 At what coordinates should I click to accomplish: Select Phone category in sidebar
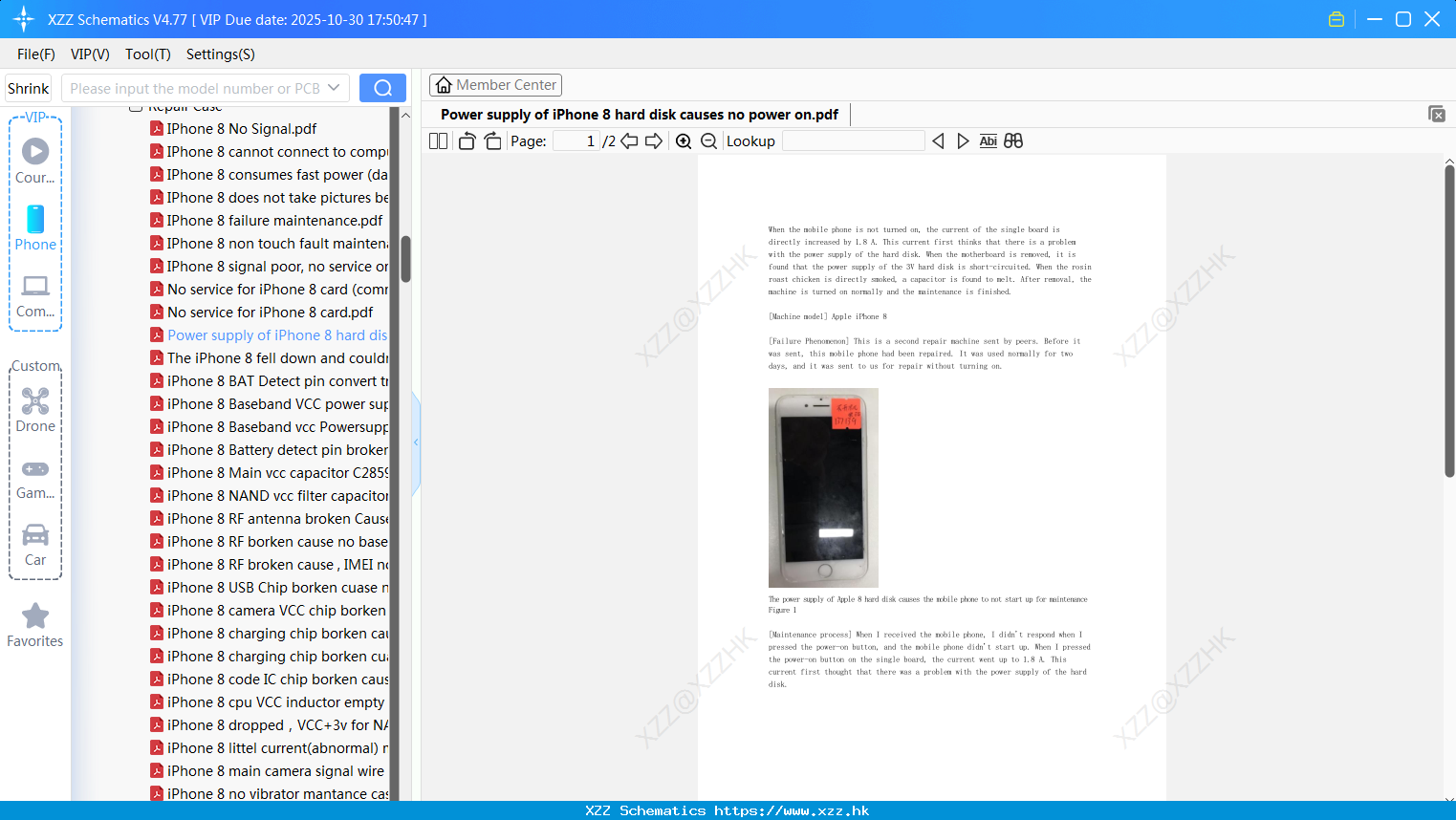click(35, 228)
